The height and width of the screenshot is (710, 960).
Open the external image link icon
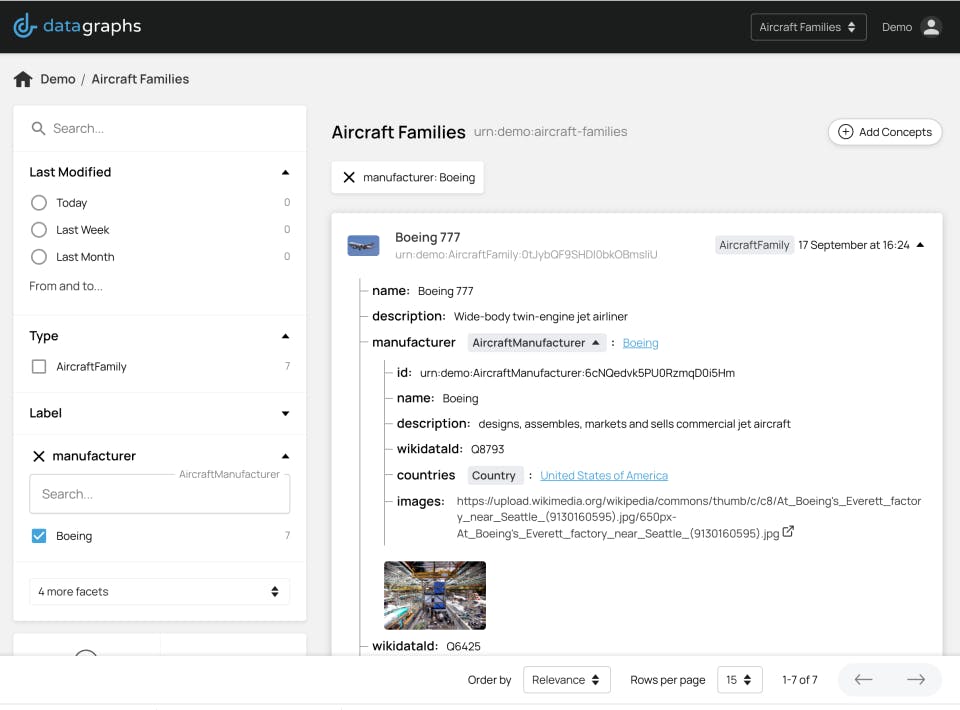[788, 532]
